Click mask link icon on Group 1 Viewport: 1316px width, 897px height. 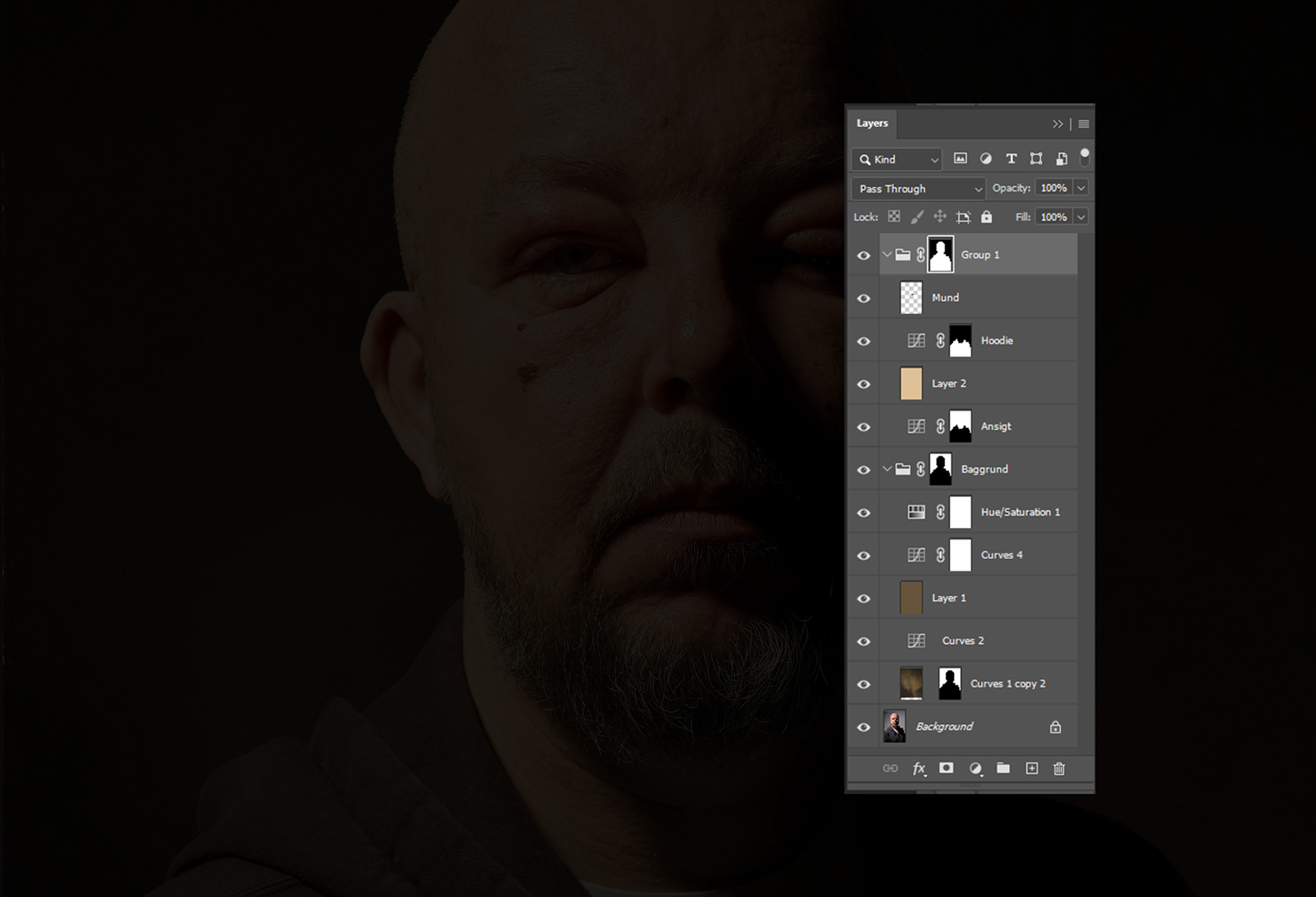[x=921, y=255]
